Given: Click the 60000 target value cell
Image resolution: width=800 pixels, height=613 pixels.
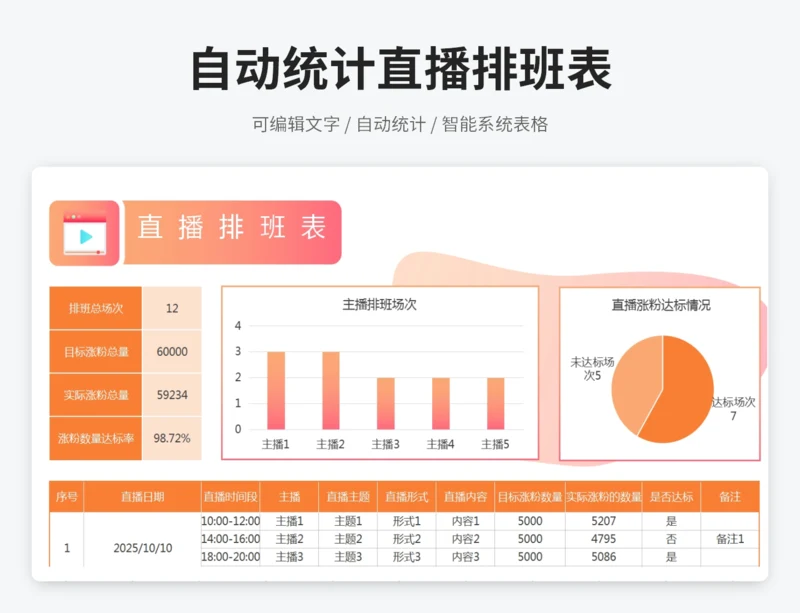Looking at the screenshot, I should [172, 352].
